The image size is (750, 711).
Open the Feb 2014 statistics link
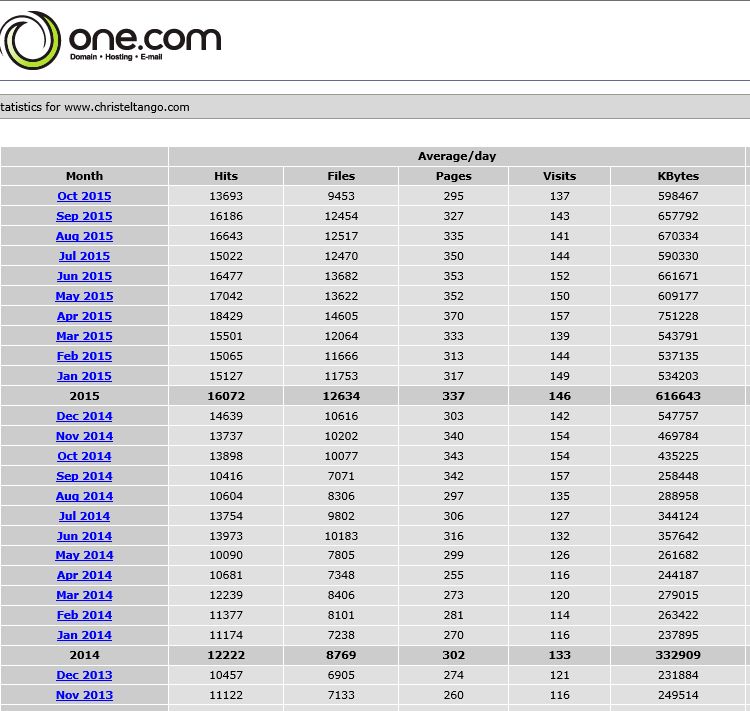(x=84, y=615)
